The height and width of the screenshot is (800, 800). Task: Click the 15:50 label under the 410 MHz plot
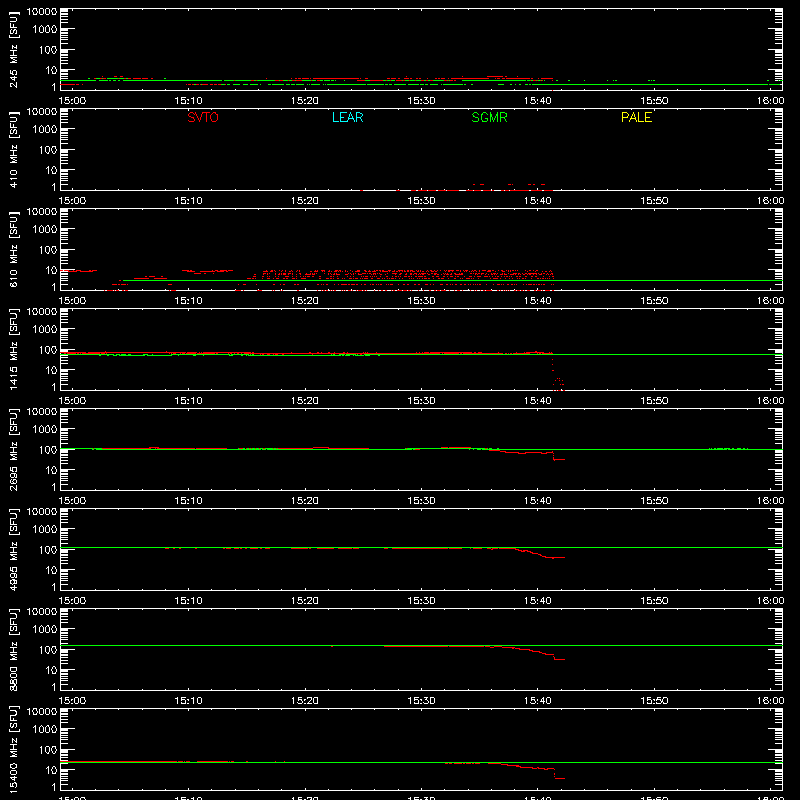coord(654,201)
